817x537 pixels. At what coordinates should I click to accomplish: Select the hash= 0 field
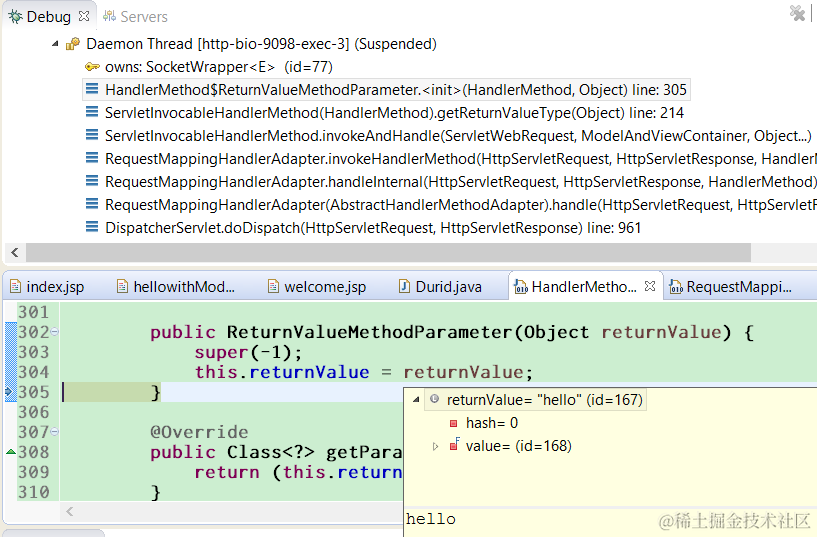[492, 423]
